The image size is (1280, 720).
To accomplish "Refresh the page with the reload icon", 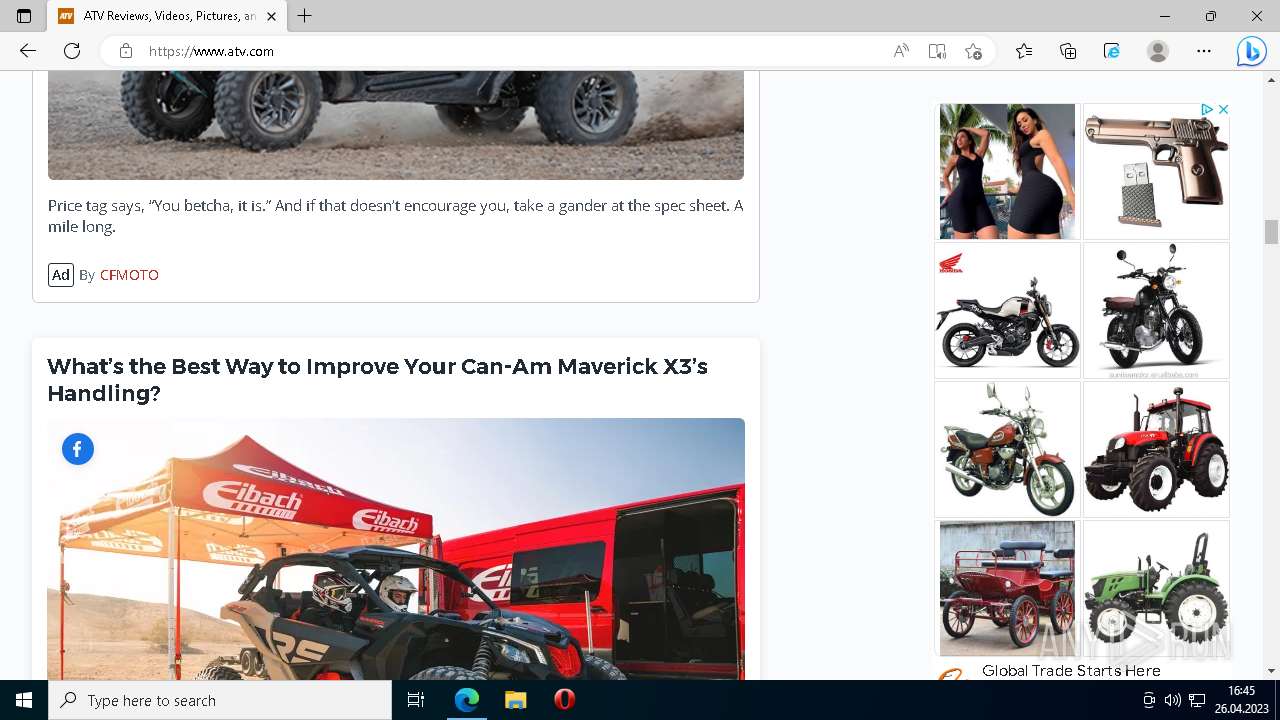I will click(72, 51).
